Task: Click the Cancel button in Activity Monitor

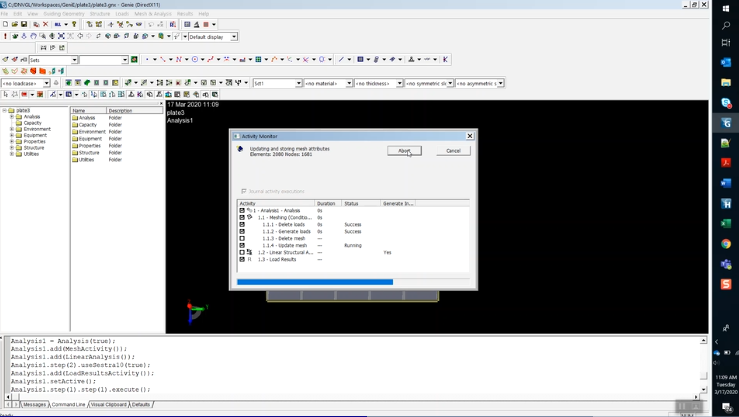Action: [453, 151]
